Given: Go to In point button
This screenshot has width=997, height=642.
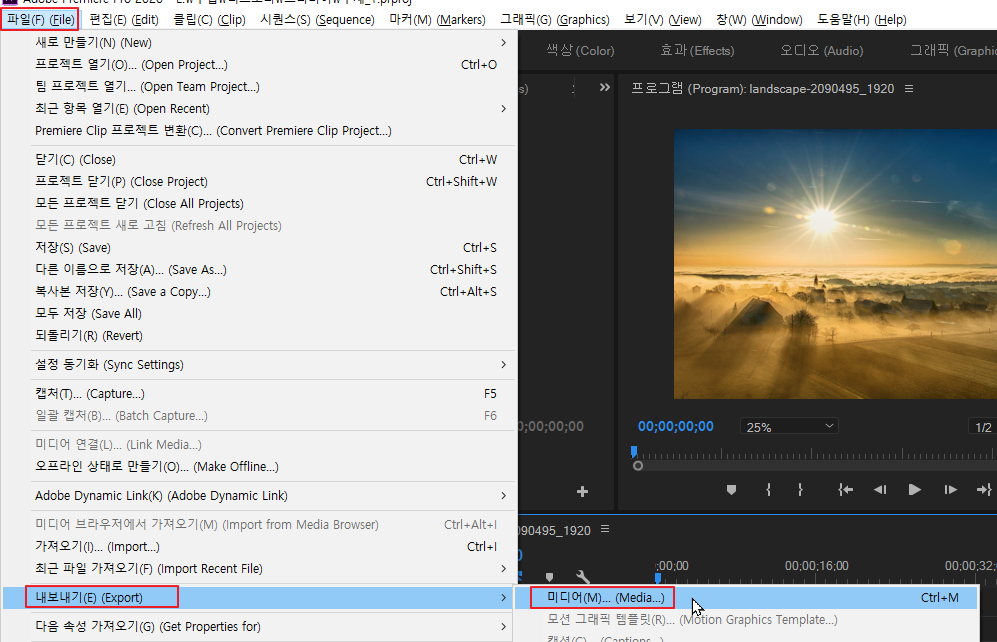Looking at the screenshot, I should (x=845, y=490).
